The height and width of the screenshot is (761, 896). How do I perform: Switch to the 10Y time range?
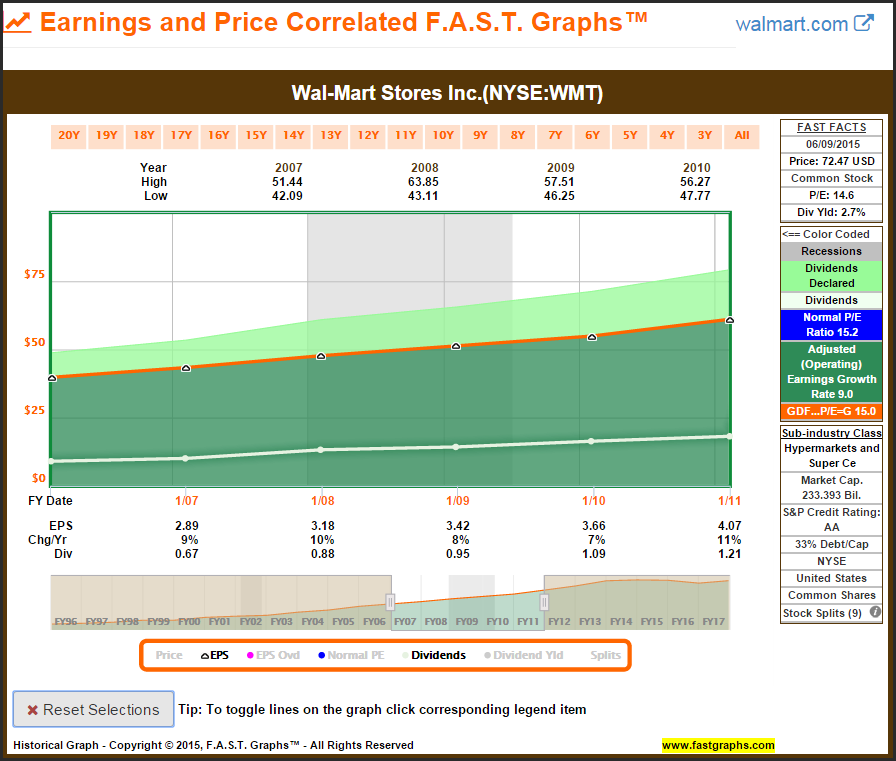(442, 135)
